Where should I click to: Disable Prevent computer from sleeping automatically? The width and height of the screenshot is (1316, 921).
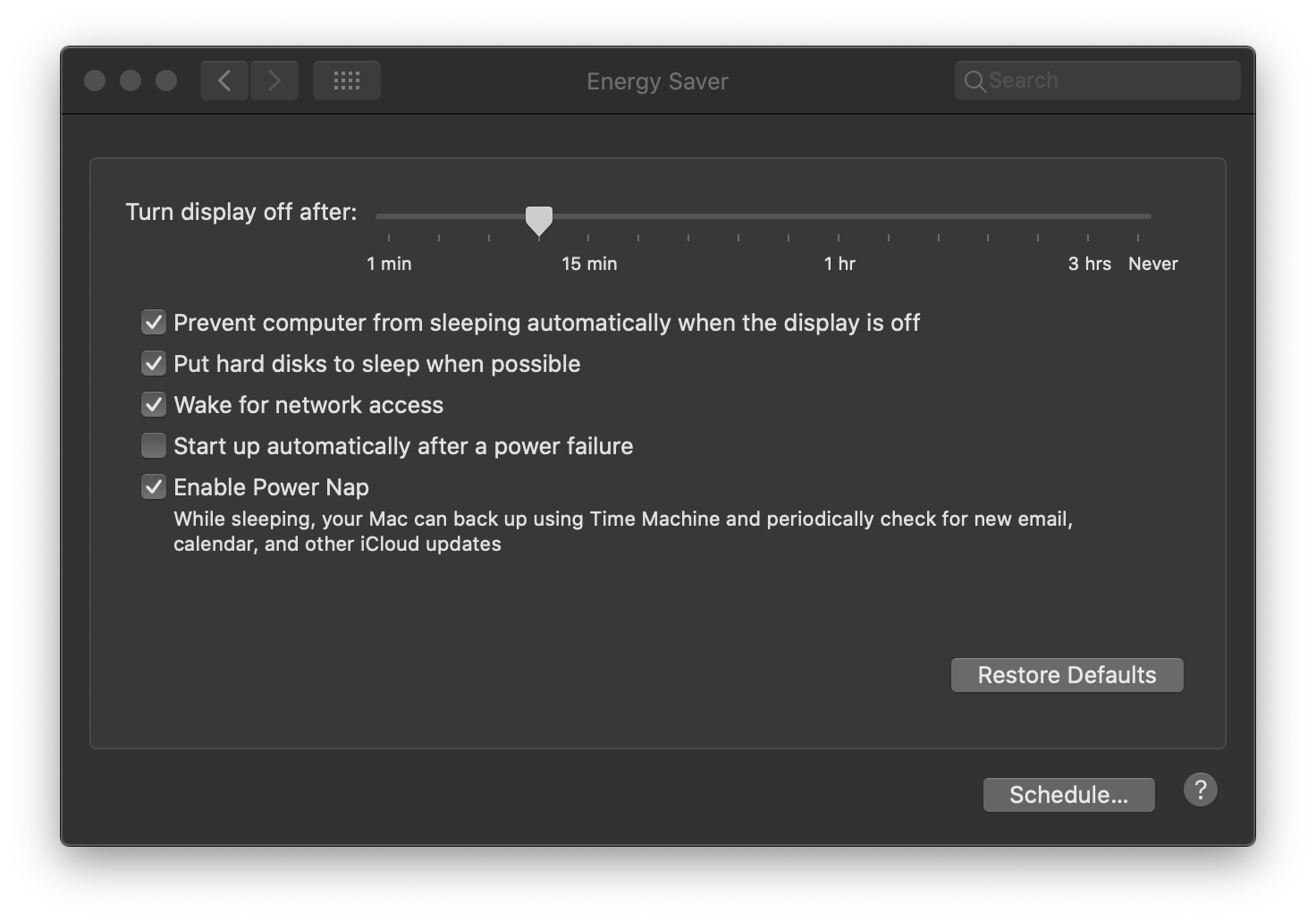click(153, 322)
